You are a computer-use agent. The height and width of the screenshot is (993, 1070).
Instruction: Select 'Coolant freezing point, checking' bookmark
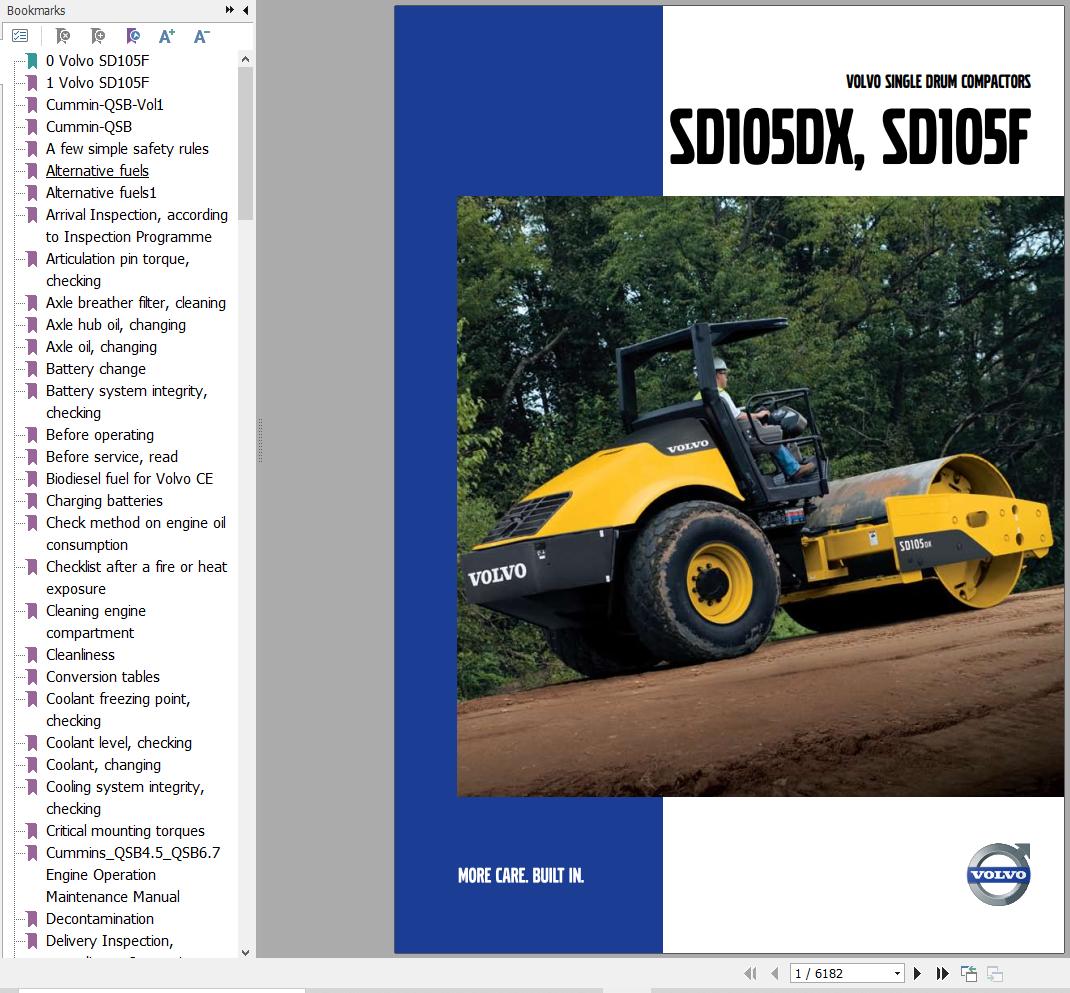click(118, 710)
